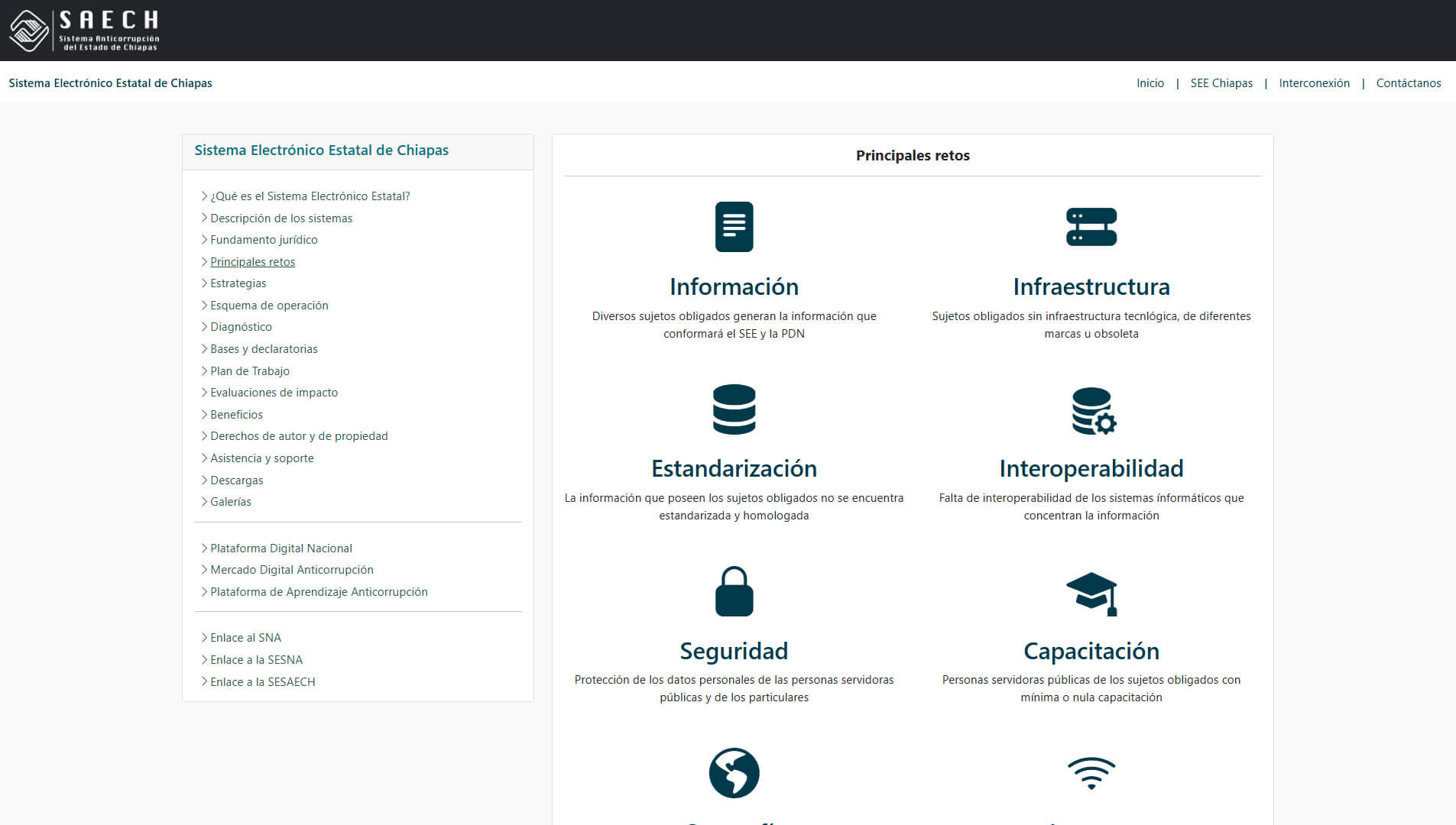1456x825 pixels.
Task: Click the Infraestructura server icon
Action: 1091,227
